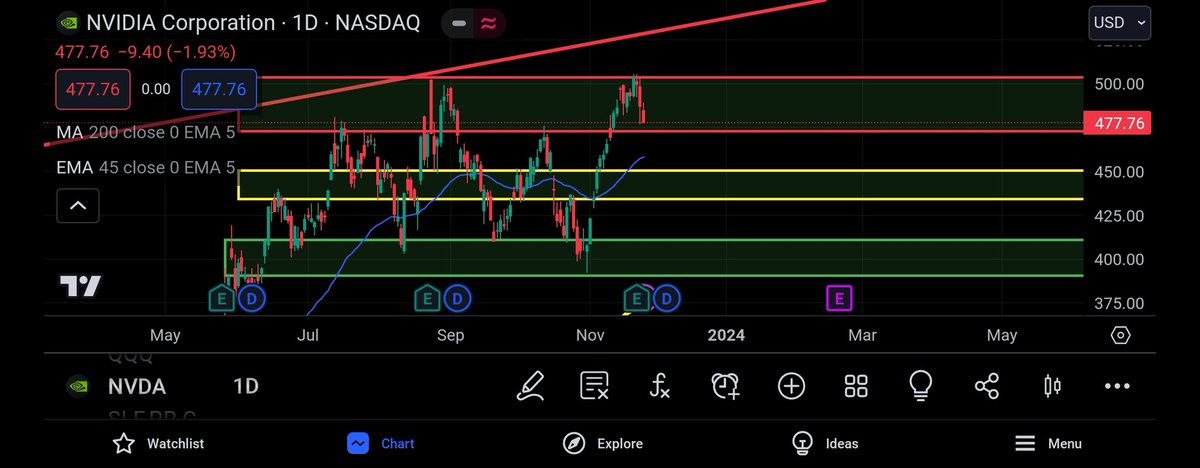
Task: Go to the Explore tab
Action: (x=602, y=443)
